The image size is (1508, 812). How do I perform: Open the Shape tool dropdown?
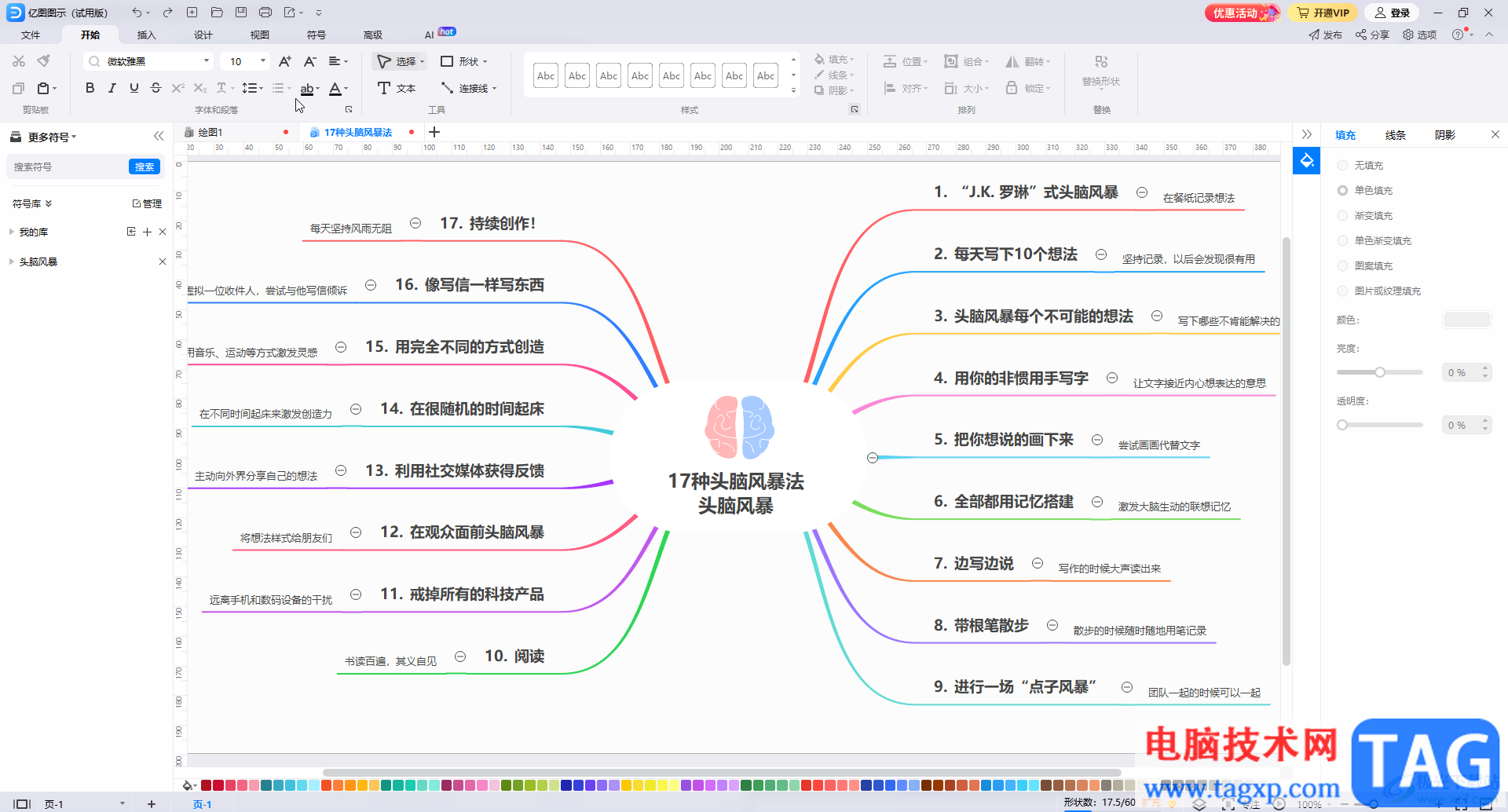[485, 61]
